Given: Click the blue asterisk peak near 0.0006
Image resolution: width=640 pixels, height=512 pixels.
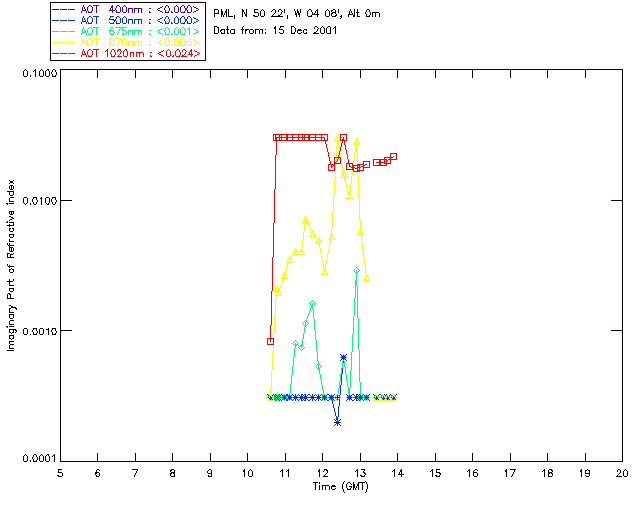Looking at the screenshot, I should 343,358.
